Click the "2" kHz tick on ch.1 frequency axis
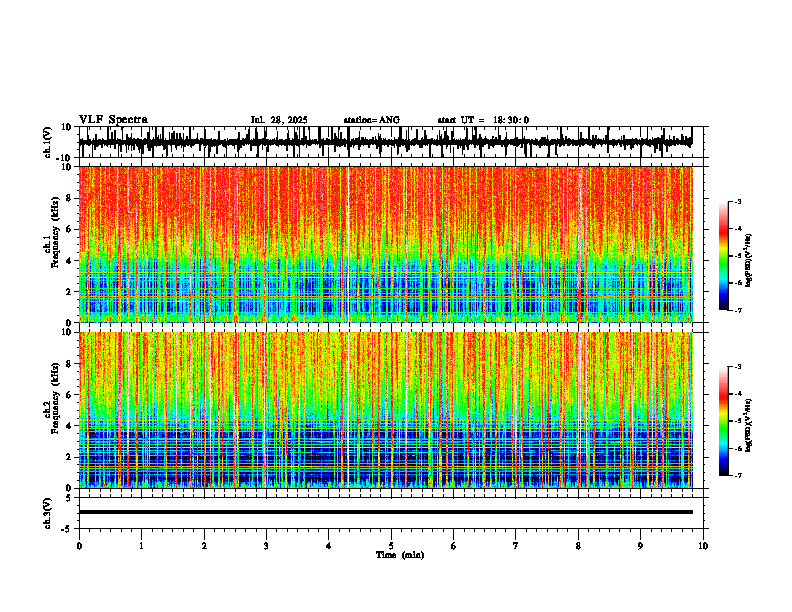The image size is (792, 612). click(69, 292)
